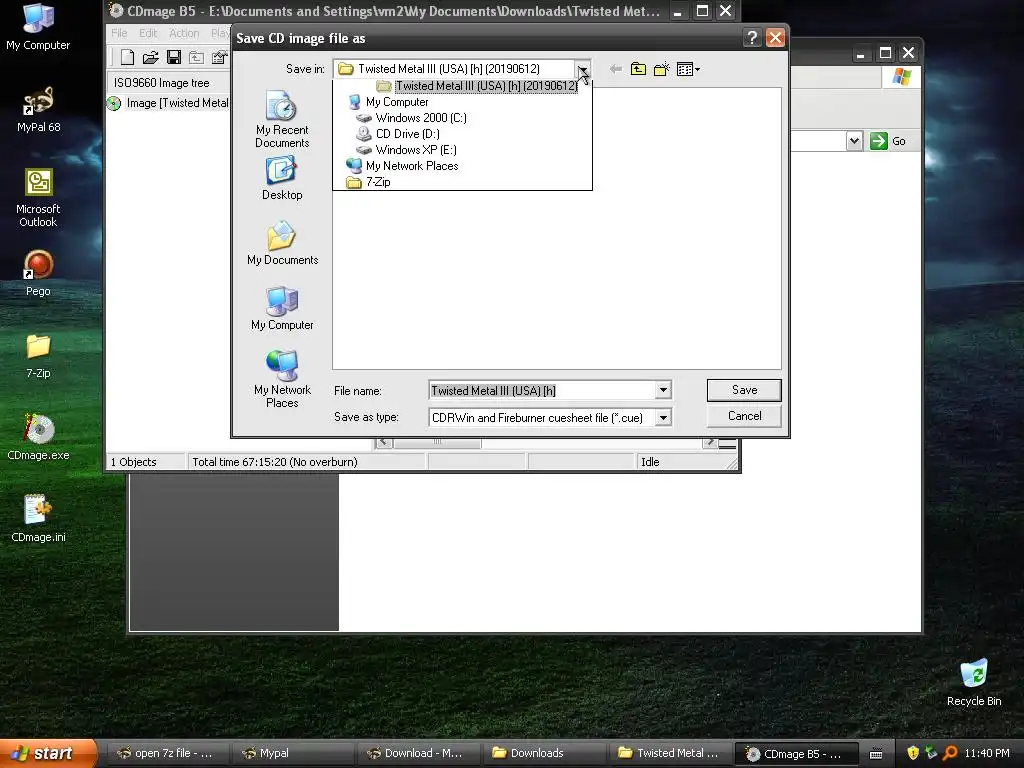Screen dimensions: 1024x768
Task: Open 7-Zip folder on desktop
Action: coord(38,356)
